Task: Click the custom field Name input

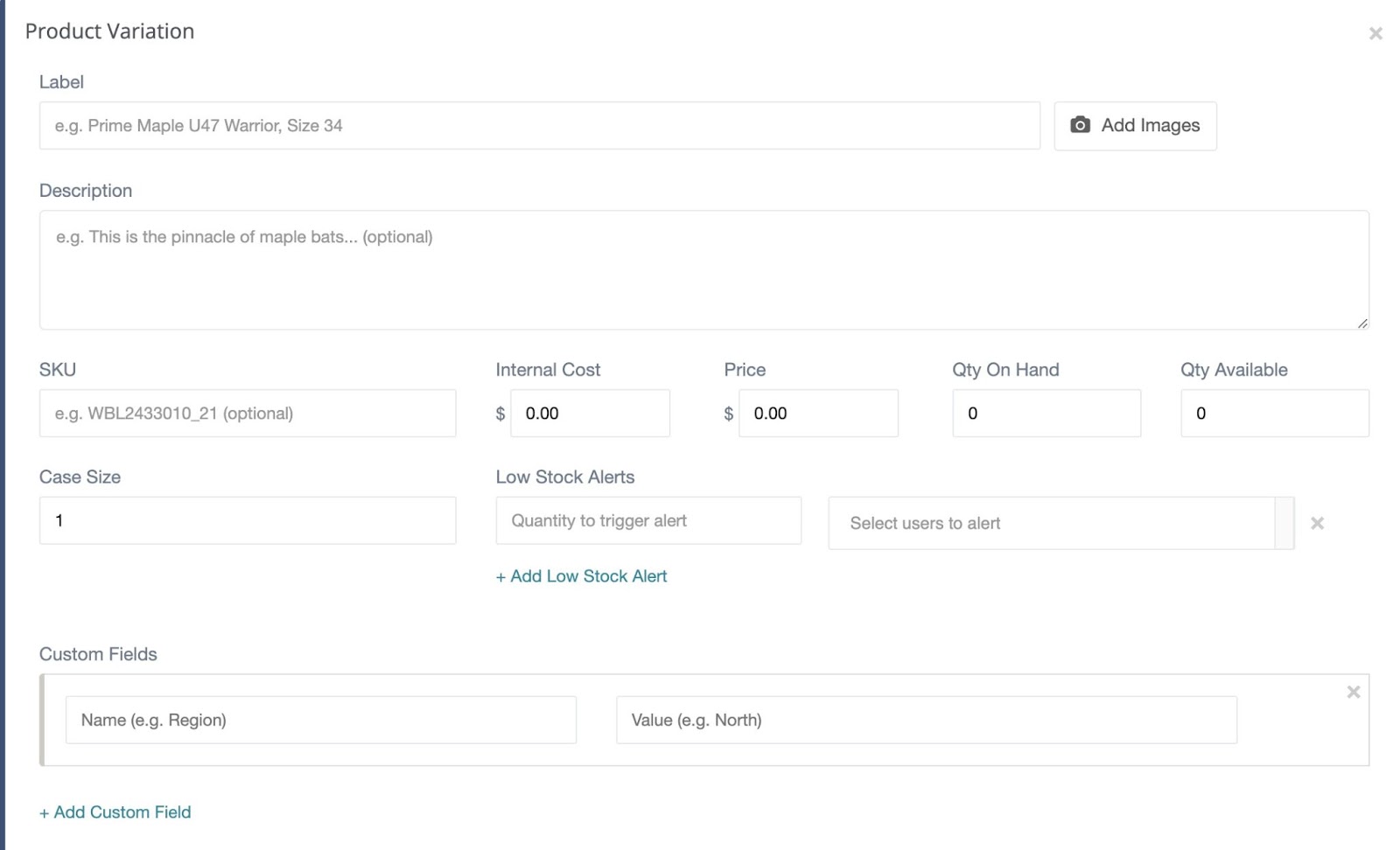Action: 321,720
